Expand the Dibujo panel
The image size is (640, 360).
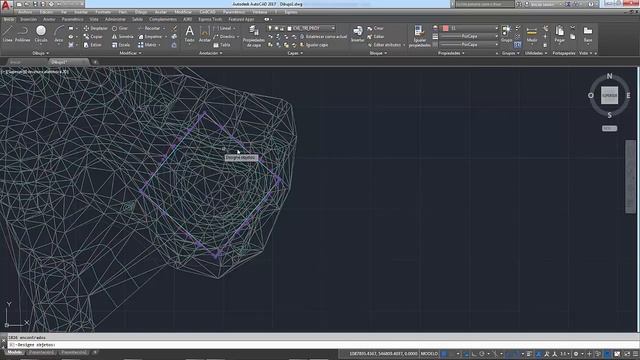pyautogui.click(x=40, y=53)
